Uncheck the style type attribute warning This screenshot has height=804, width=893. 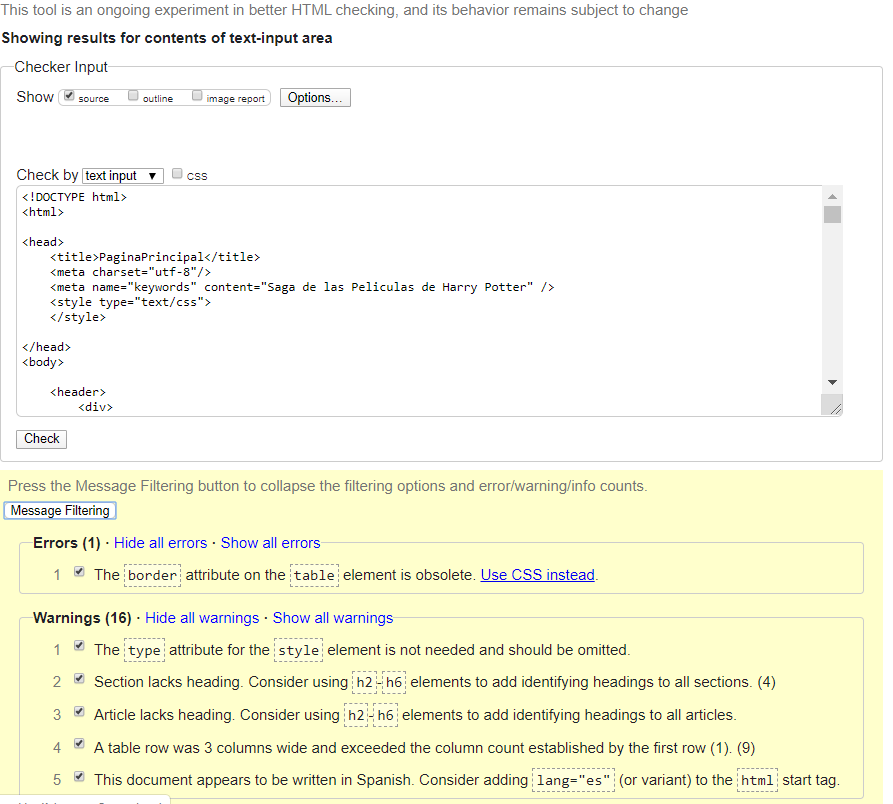pyautogui.click(x=78, y=645)
